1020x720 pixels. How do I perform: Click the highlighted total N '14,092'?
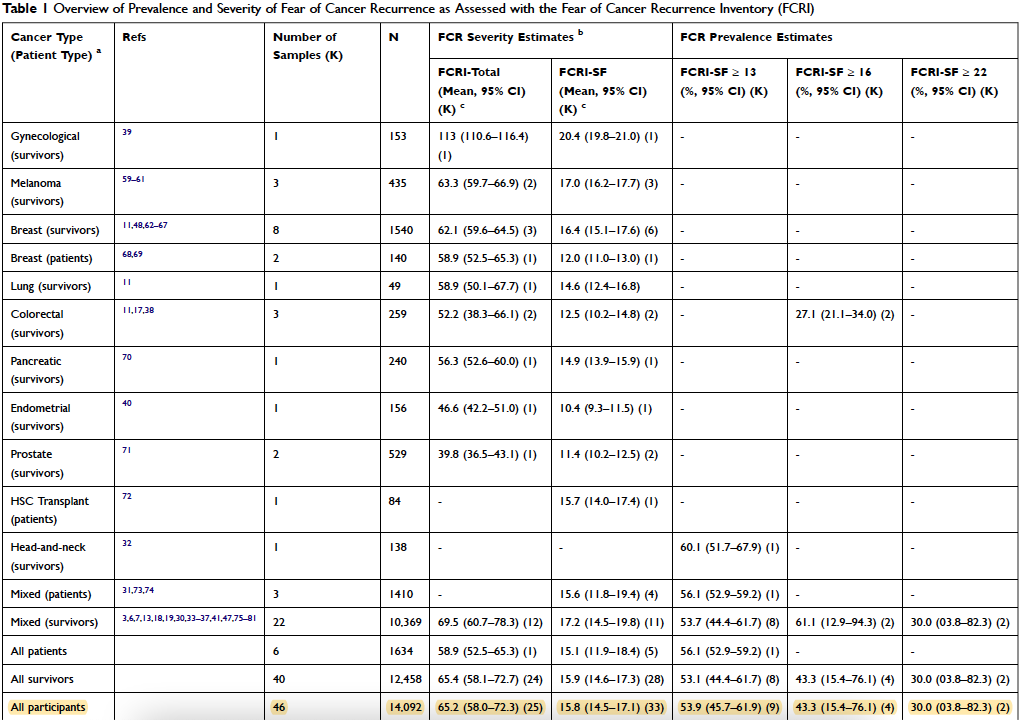pos(403,707)
